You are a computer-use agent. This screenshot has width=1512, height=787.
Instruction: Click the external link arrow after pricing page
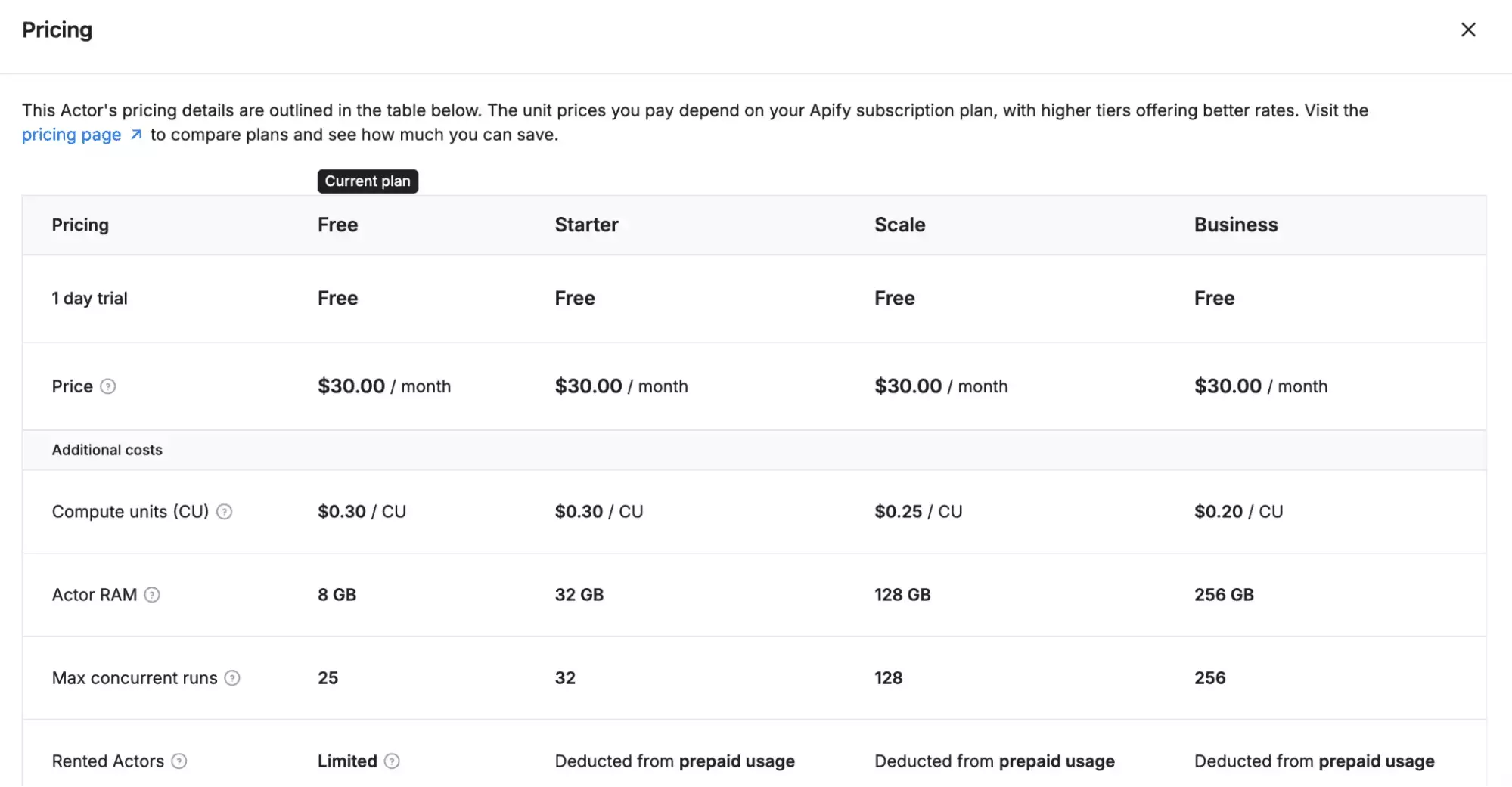(135, 134)
